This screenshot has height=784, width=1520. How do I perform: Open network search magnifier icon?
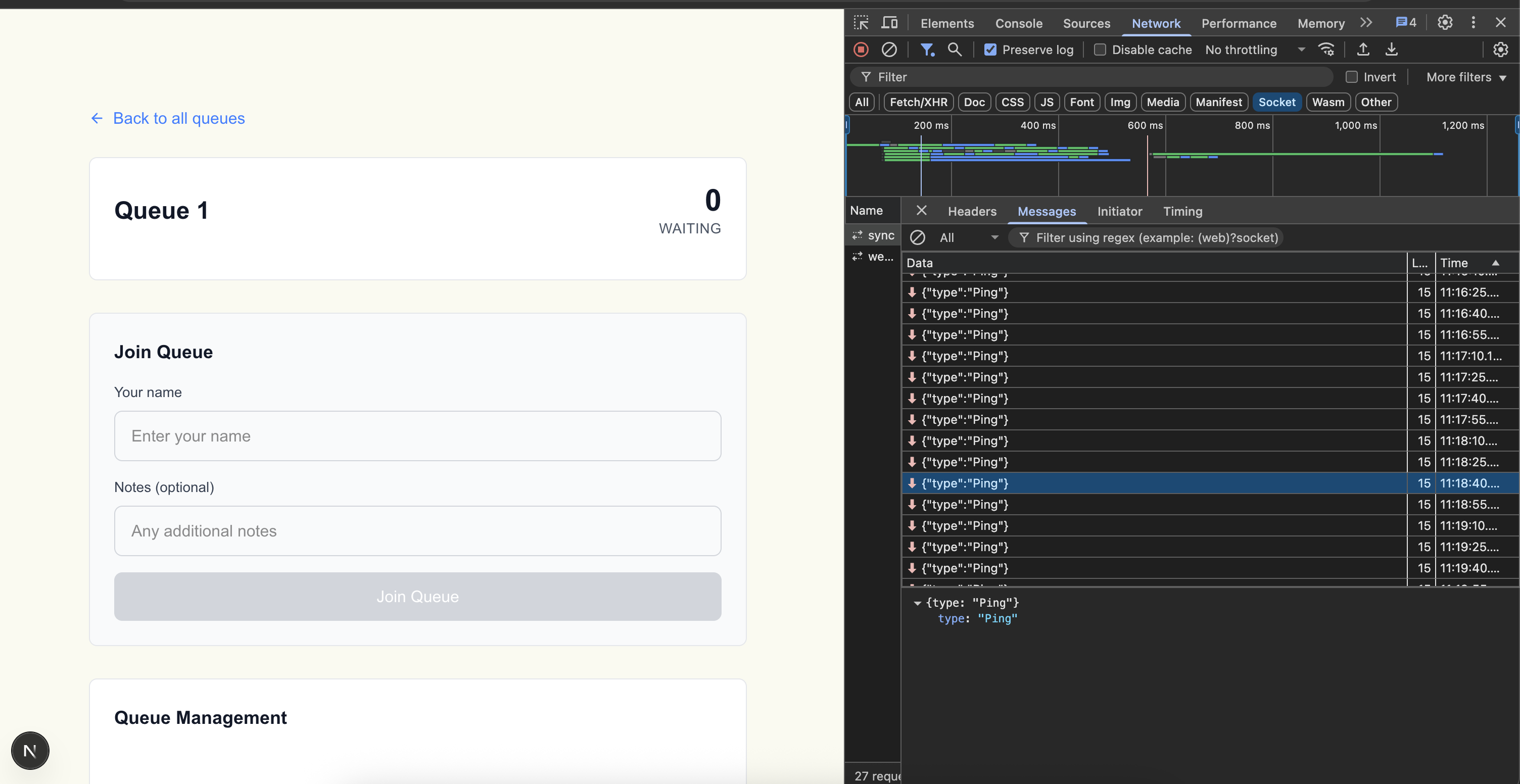[955, 50]
